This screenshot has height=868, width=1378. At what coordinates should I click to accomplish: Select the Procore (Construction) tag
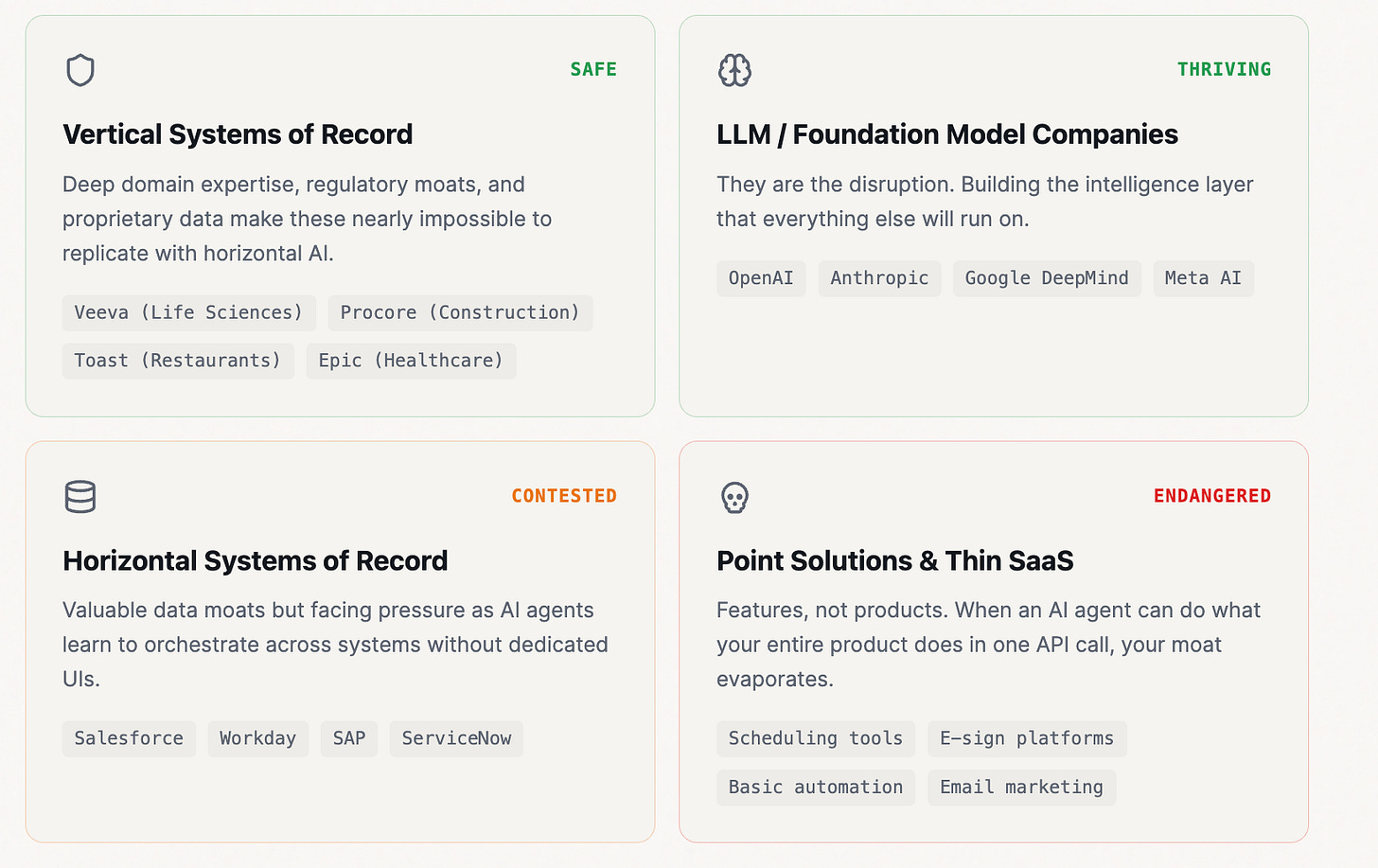(460, 313)
